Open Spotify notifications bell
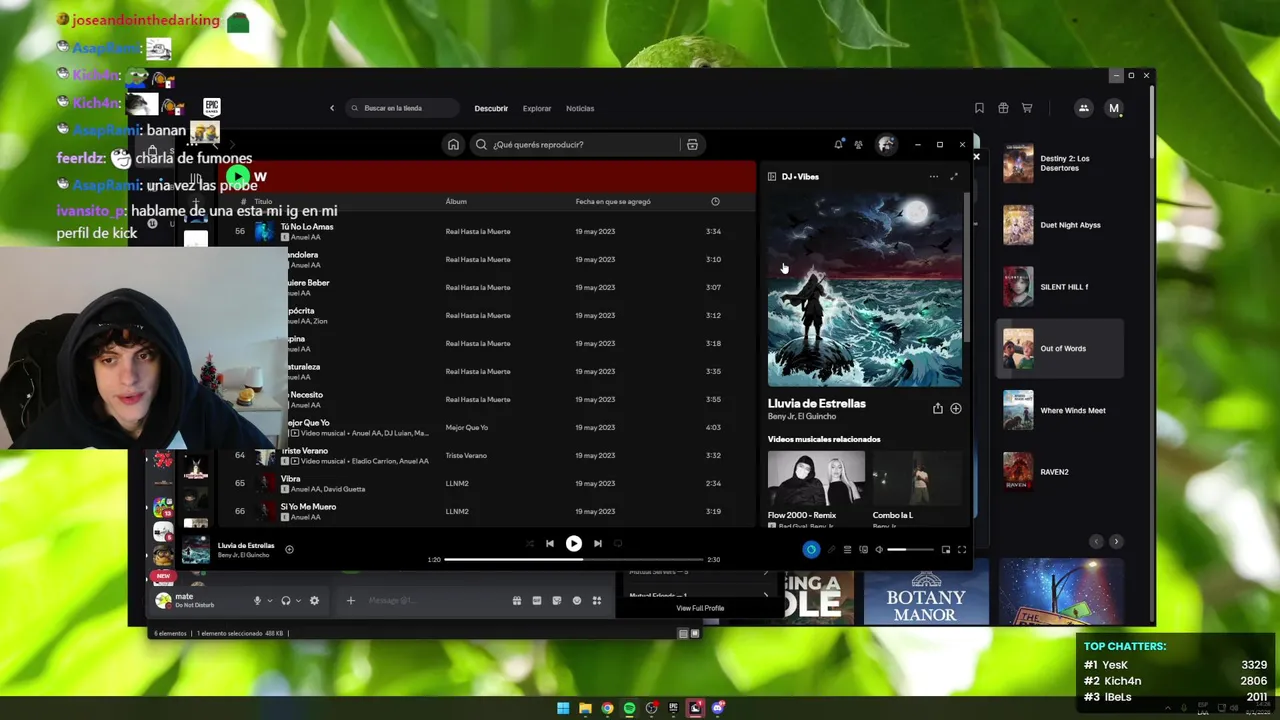Viewport: 1280px width, 720px height. click(838, 144)
